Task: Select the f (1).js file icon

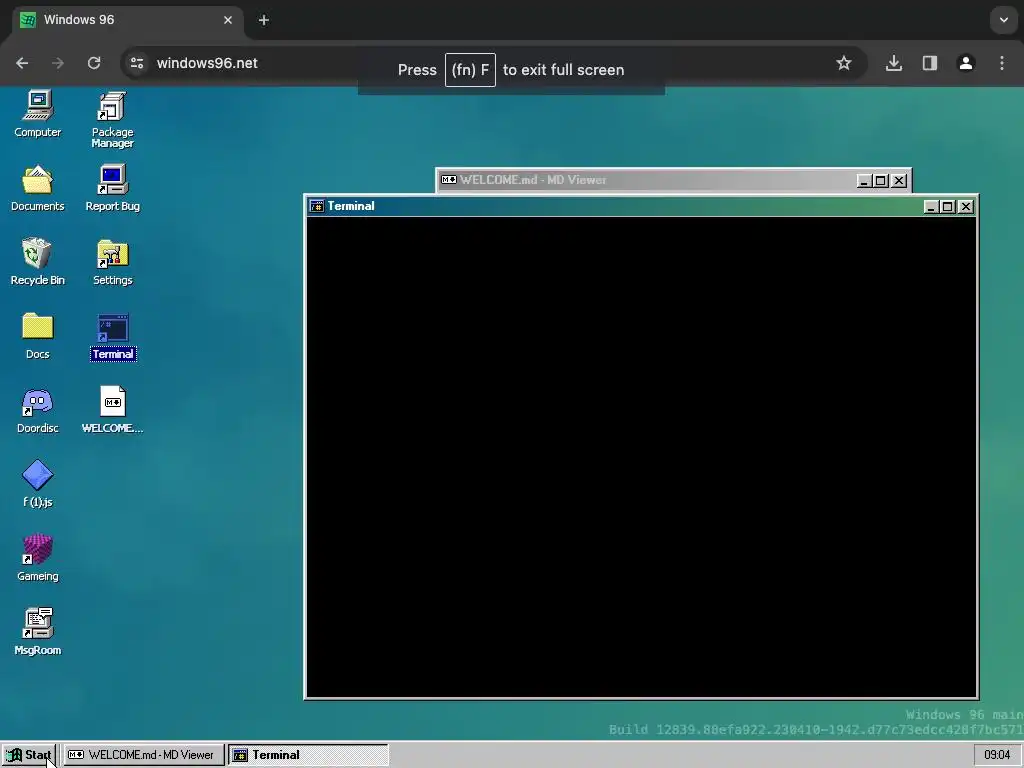Action: pyautogui.click(x=37, y=484)
